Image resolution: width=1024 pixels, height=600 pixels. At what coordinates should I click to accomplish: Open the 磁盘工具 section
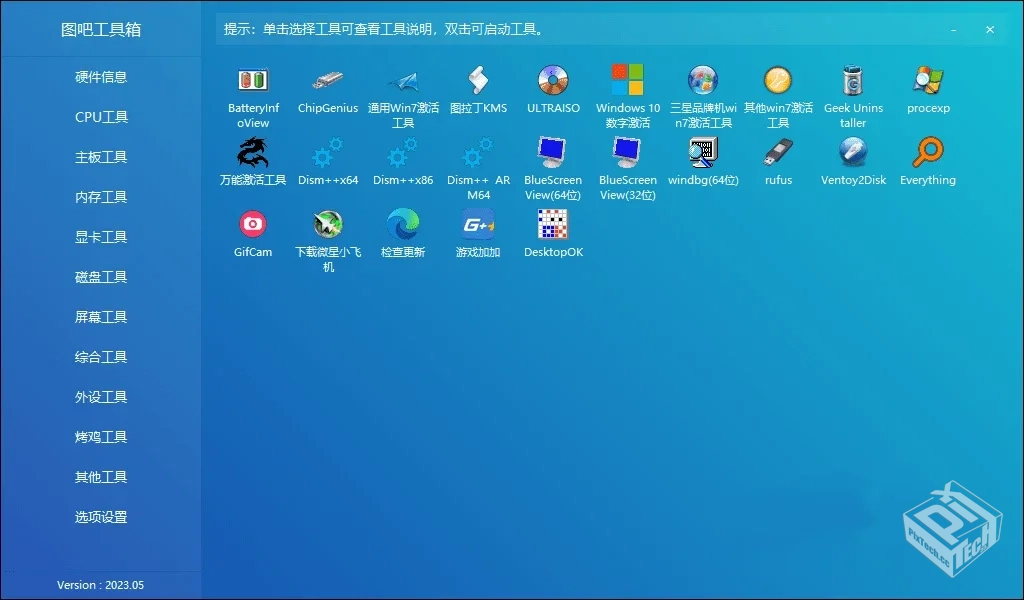coord(101,277)
